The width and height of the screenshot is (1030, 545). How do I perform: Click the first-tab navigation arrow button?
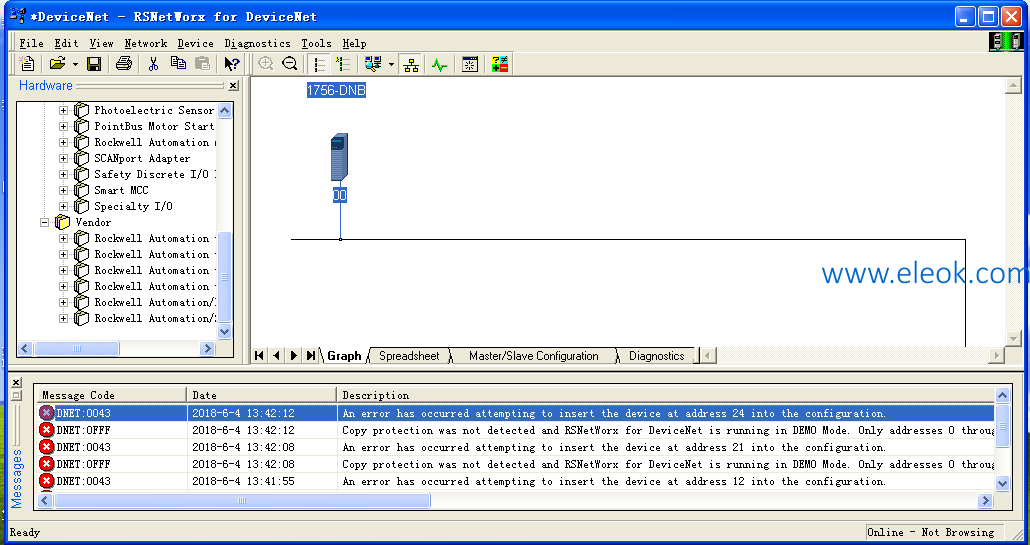[259, 355]
